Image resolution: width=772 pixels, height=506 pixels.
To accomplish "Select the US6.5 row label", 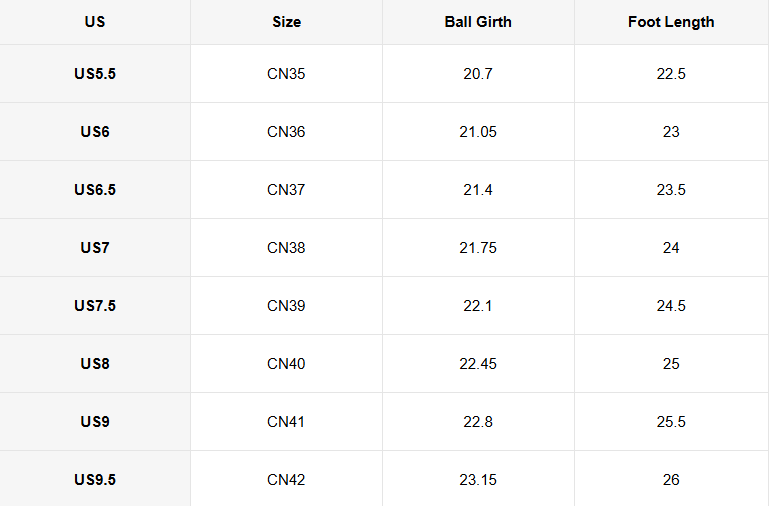I will (95, 190).
